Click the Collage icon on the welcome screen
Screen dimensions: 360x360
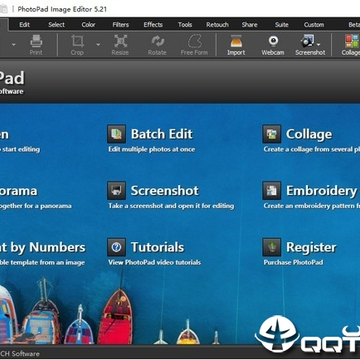[272, 134]
